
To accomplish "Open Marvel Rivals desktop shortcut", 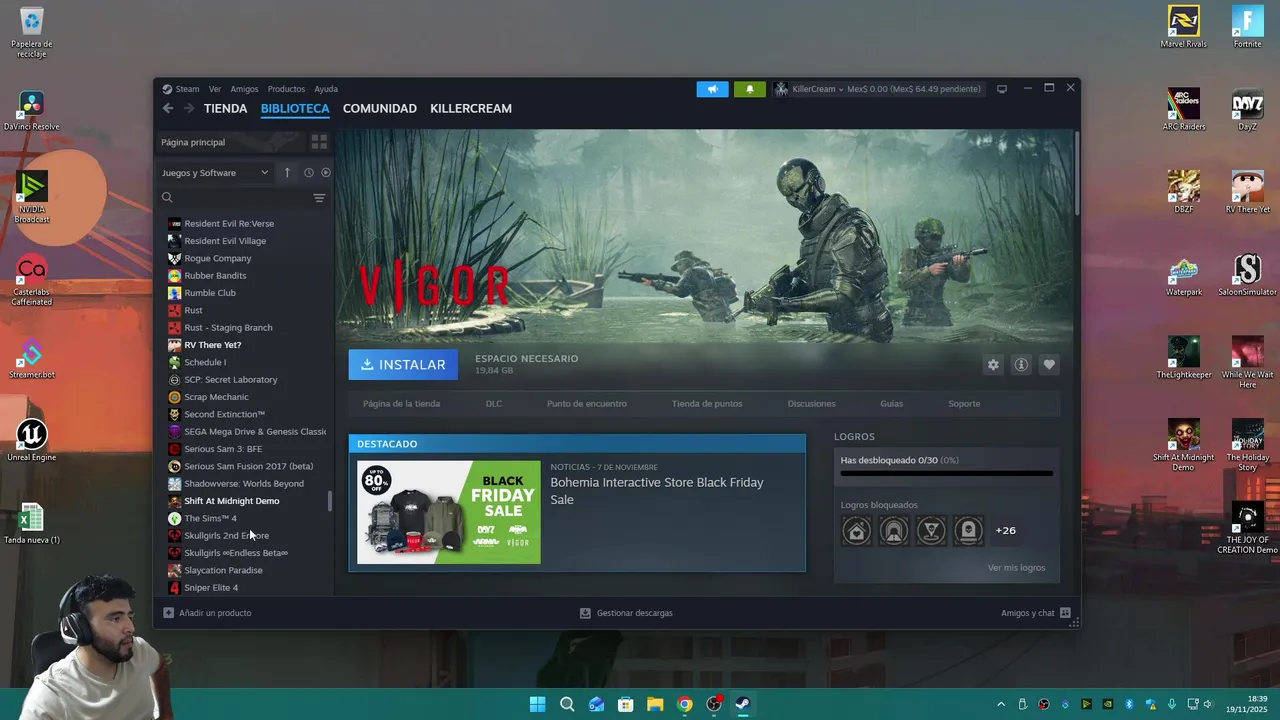I will tap(1184, 27).
